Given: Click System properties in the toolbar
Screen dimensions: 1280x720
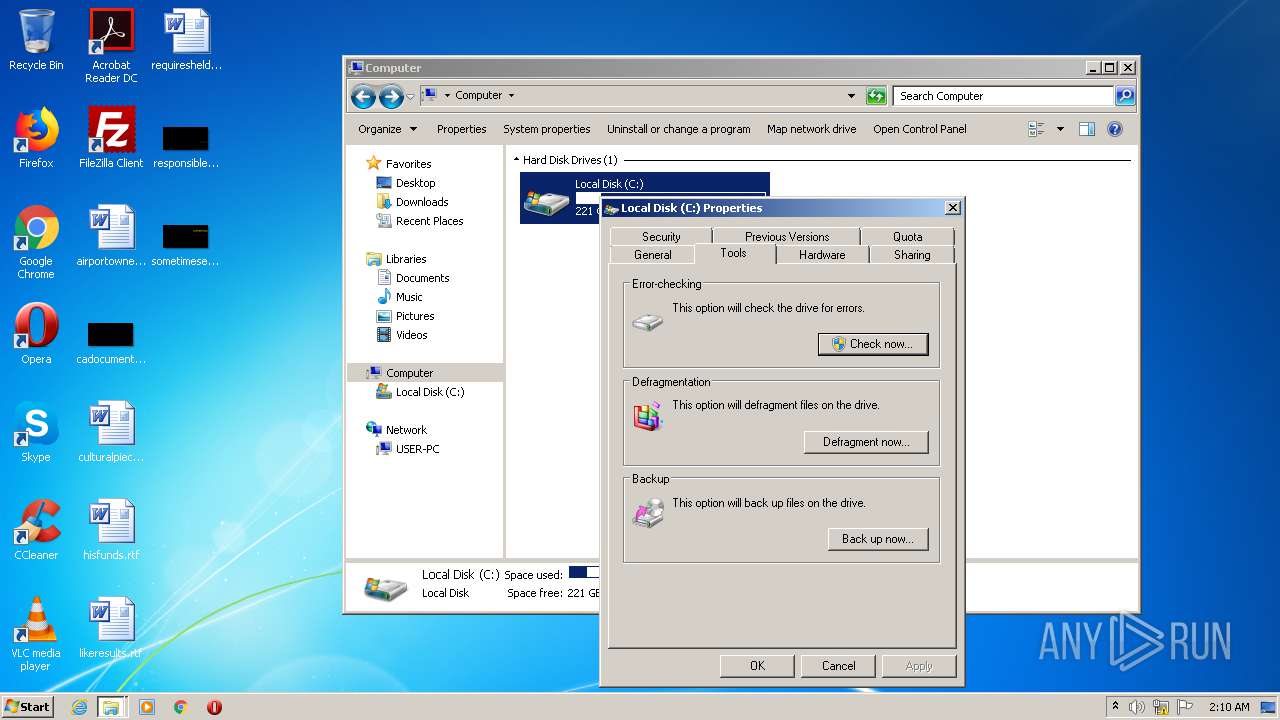Looking at the screenshot, I should pos(547,129).
